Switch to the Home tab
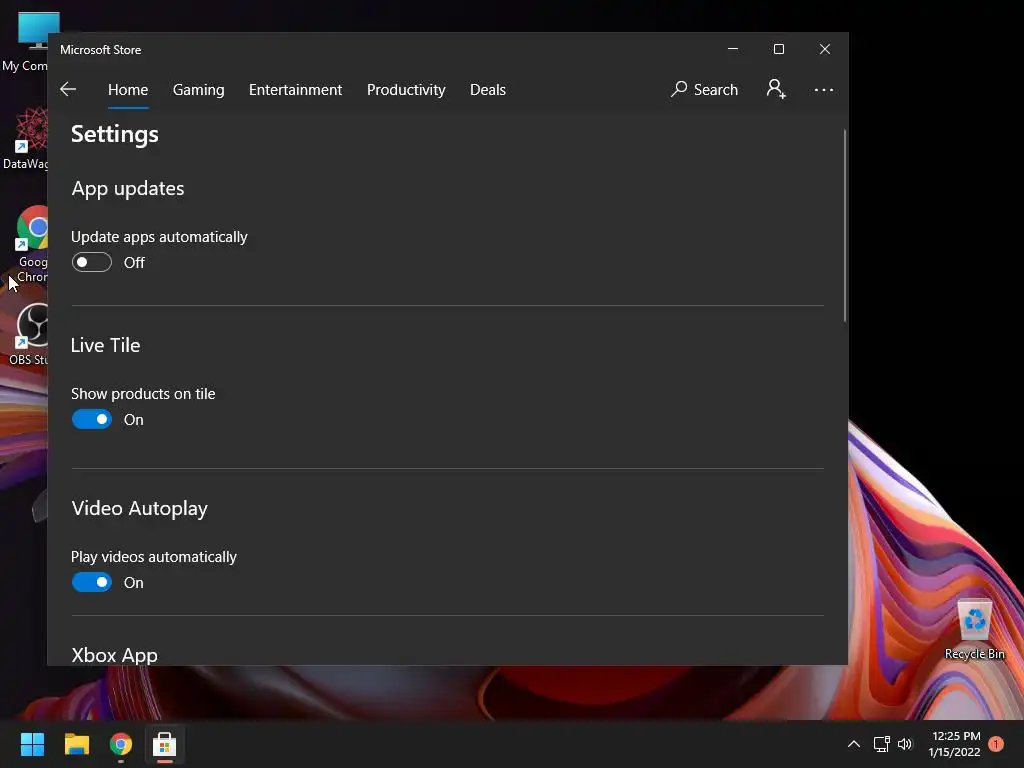Image resolution: width=1024 pixels, height=768 pixels. pyautogui.click(x=128, y=89)
